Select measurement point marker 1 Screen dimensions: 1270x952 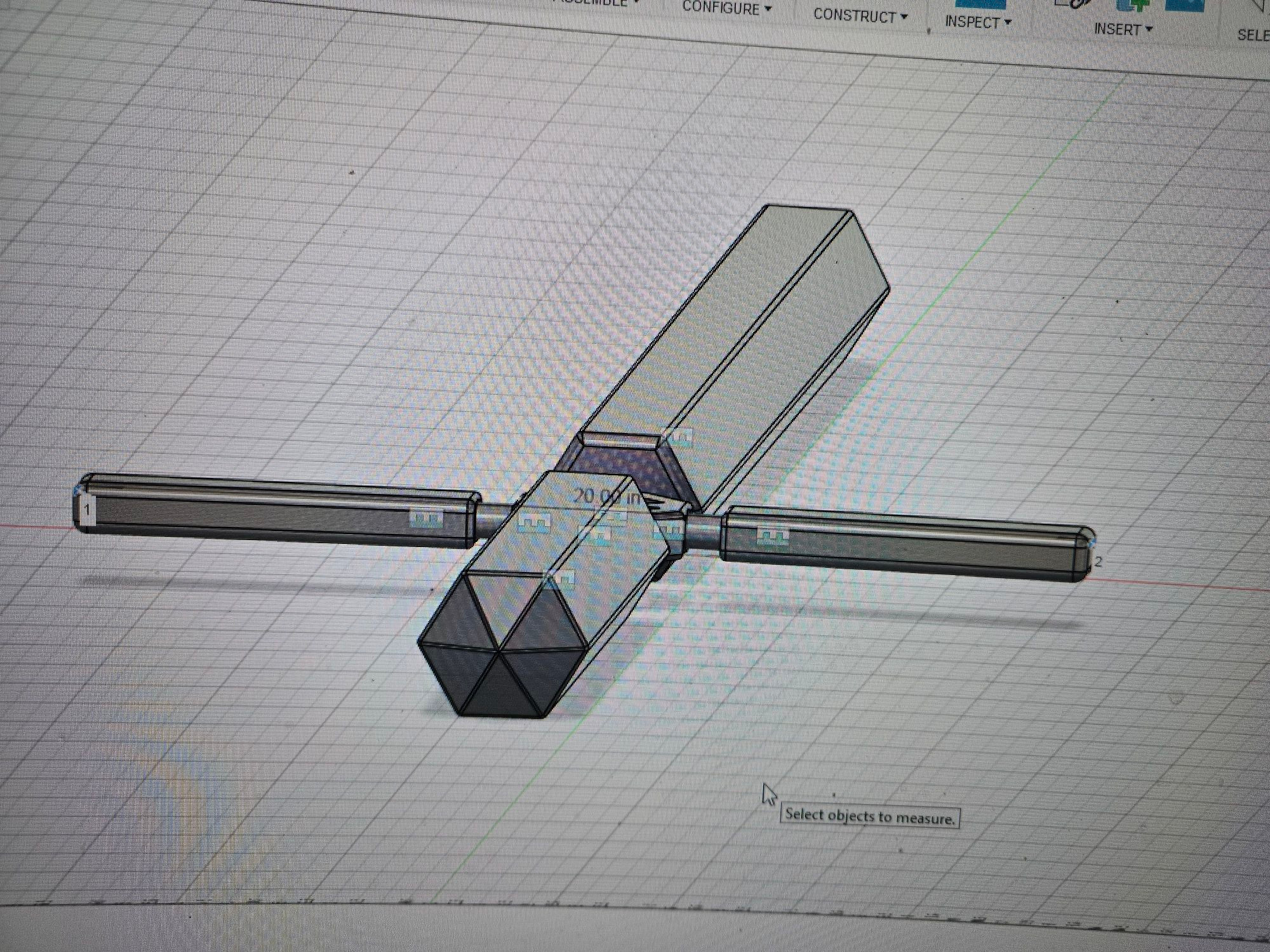[88, 509]
